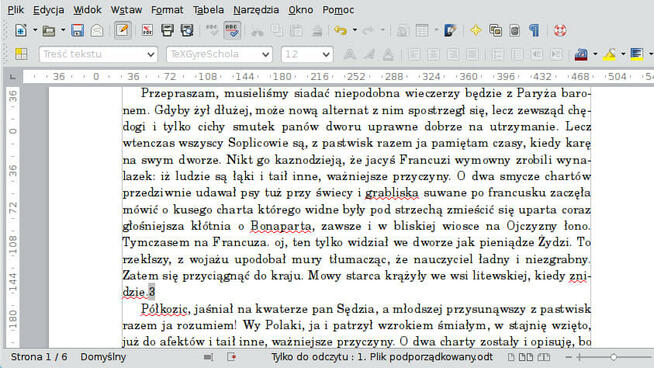Open the Plik menu
This screenshot has height=368, width=654.
point(16,10)
